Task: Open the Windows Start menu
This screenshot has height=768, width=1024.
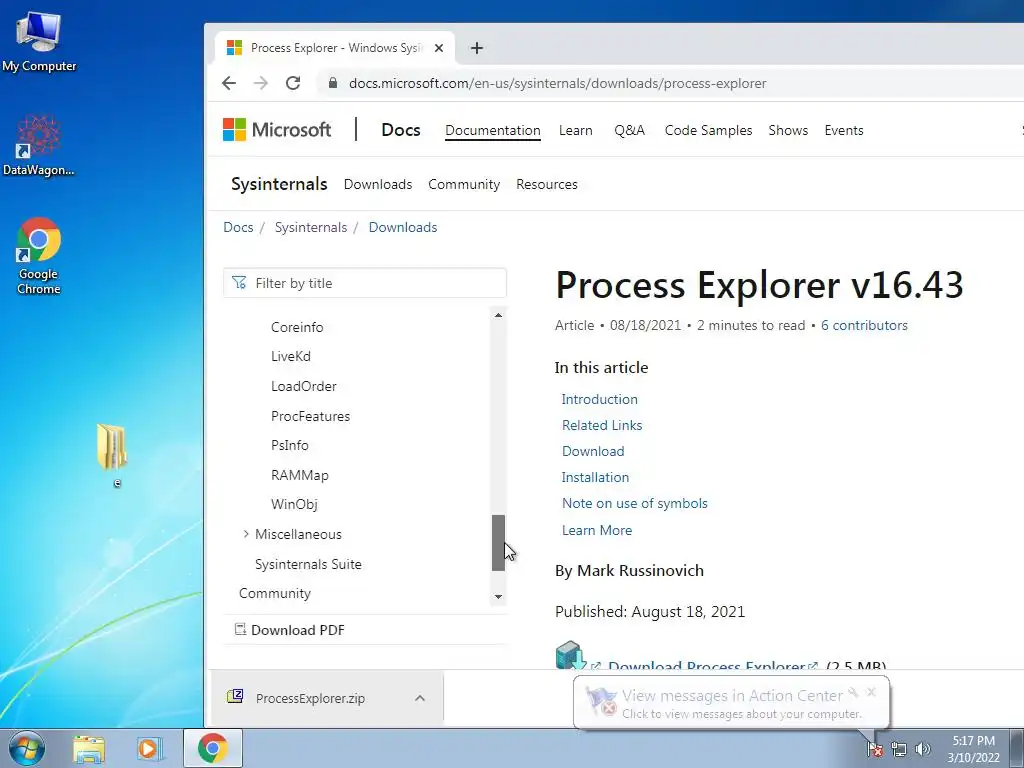Action: coord(27,748)
